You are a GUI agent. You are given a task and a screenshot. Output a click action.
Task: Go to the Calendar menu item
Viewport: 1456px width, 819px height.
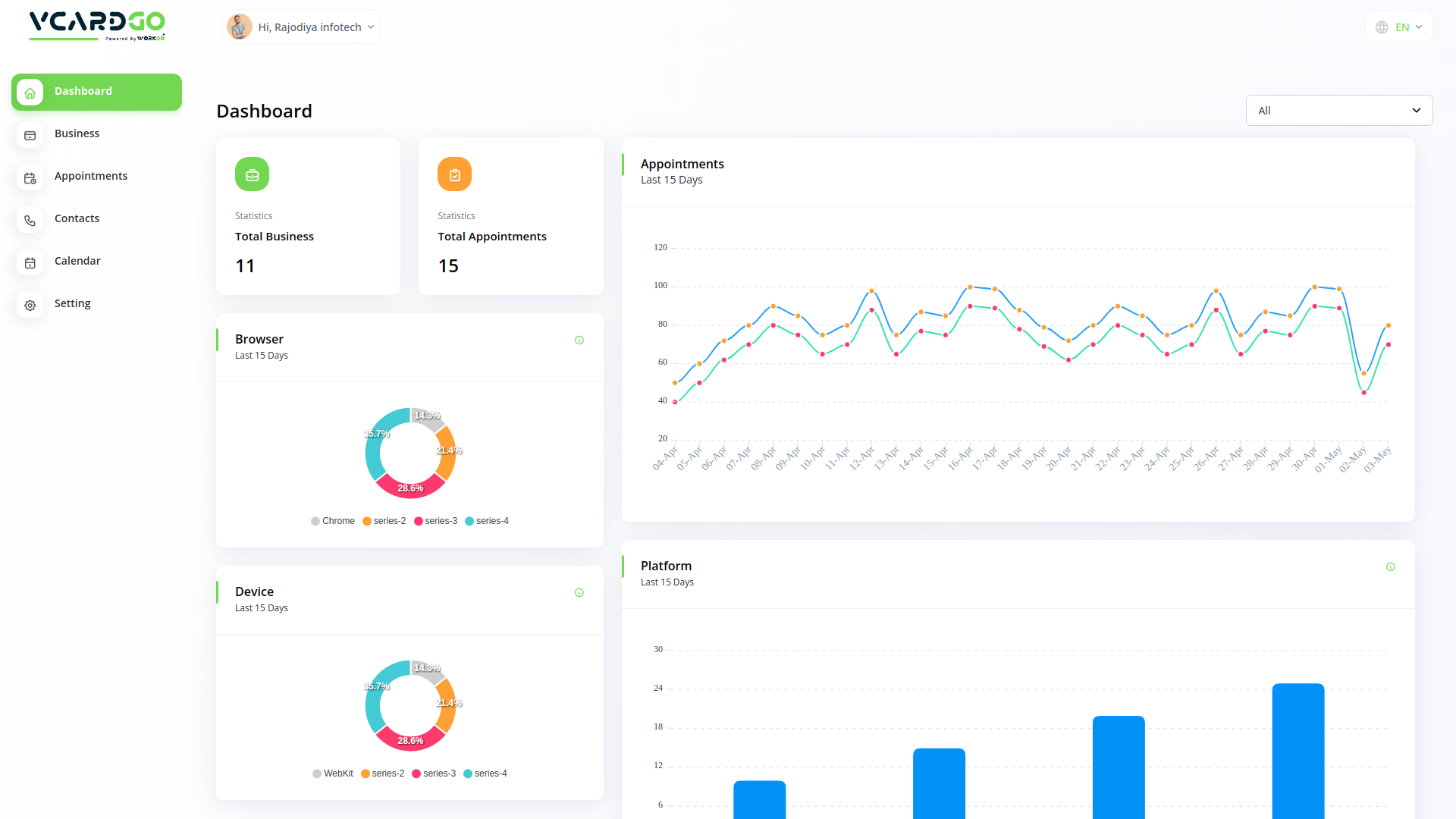pyautogui.click(x=77, y=261)
